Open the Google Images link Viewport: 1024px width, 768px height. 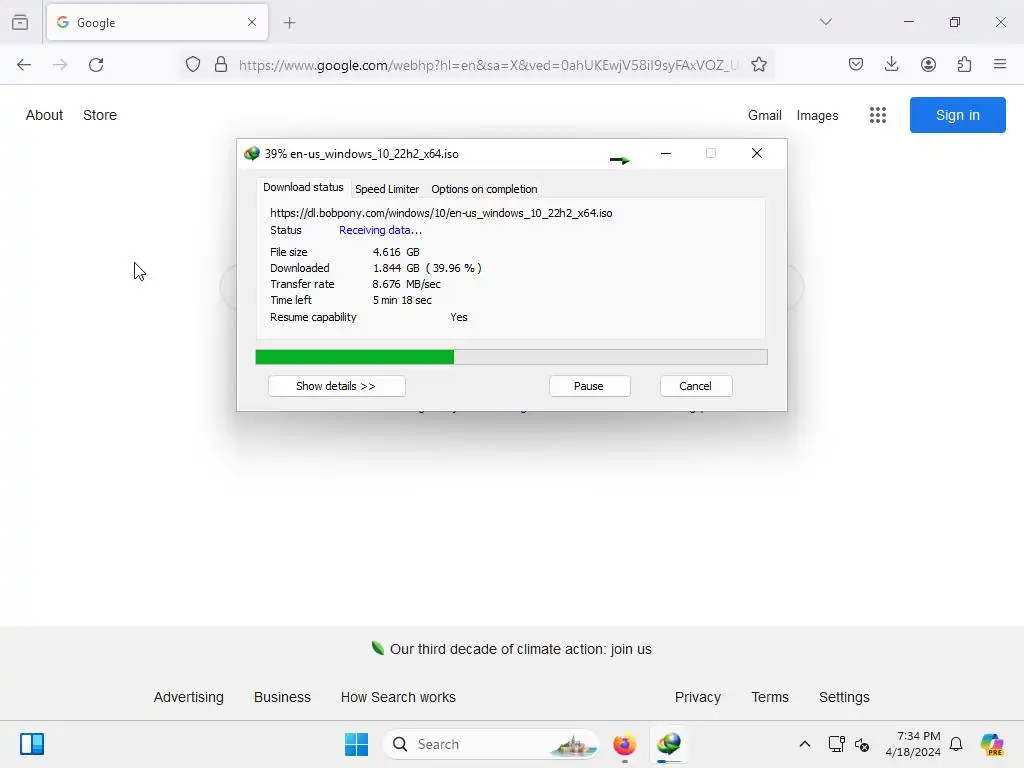pos(817,116)
